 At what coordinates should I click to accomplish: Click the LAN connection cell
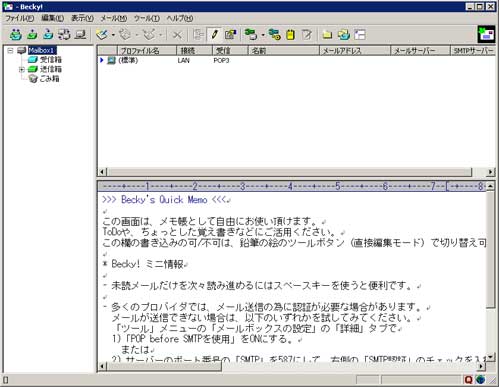click(184, 60)
